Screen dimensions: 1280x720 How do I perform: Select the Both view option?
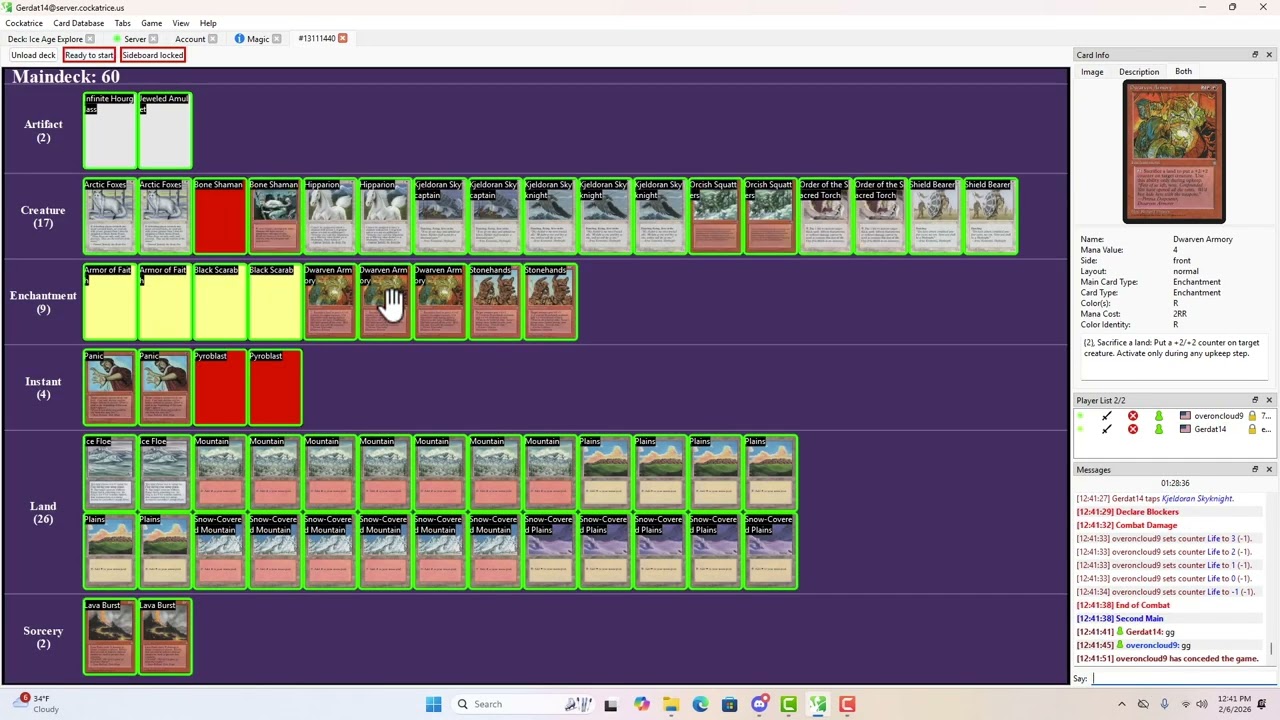pyautogui.click(x=1183, y=72)
